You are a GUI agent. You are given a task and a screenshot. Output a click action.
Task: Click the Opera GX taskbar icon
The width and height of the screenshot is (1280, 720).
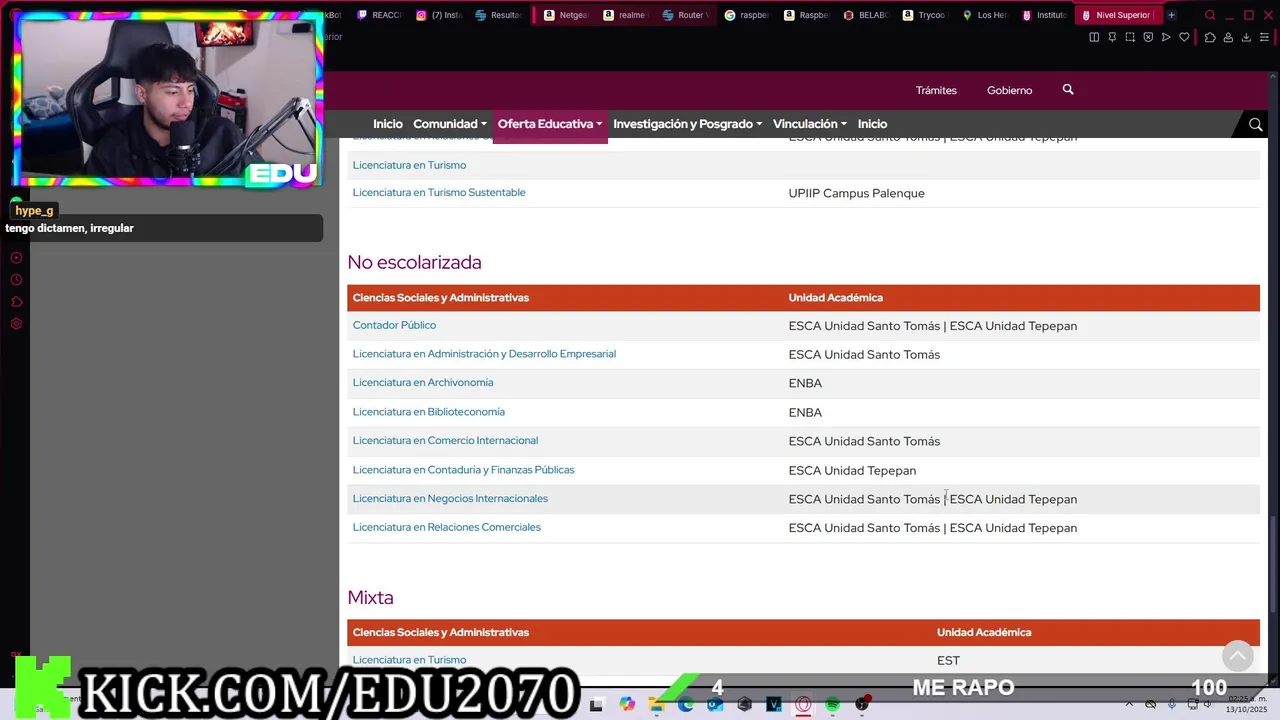803,704
